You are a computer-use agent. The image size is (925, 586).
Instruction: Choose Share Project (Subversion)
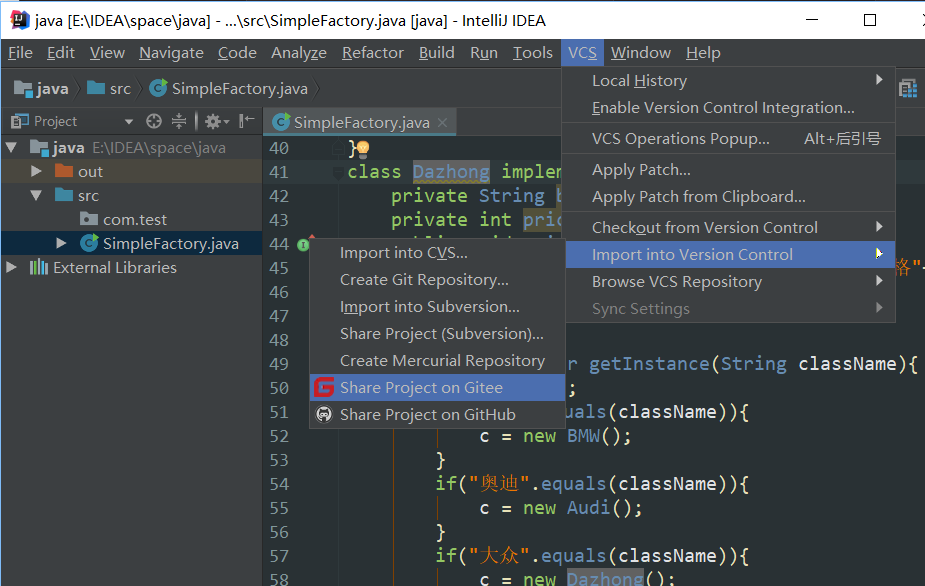pos(437,333)
